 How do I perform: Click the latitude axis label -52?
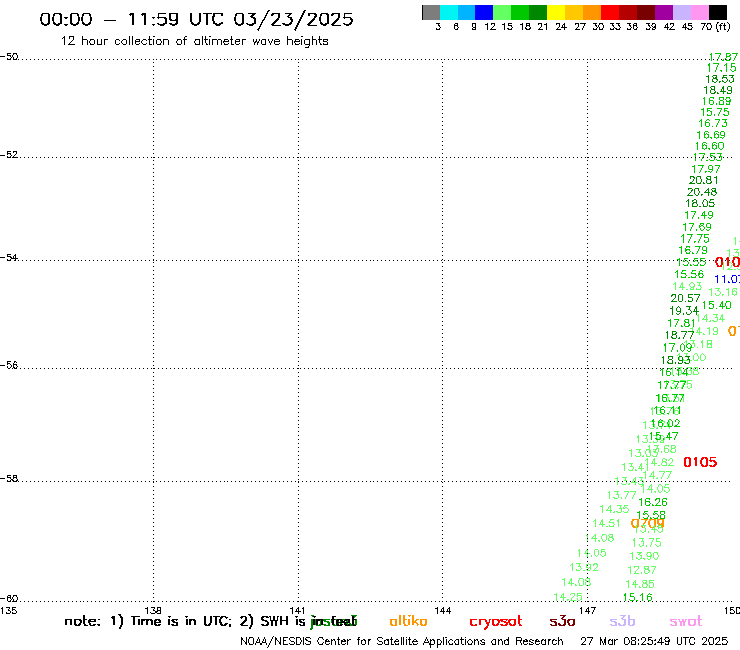point(9,155)
